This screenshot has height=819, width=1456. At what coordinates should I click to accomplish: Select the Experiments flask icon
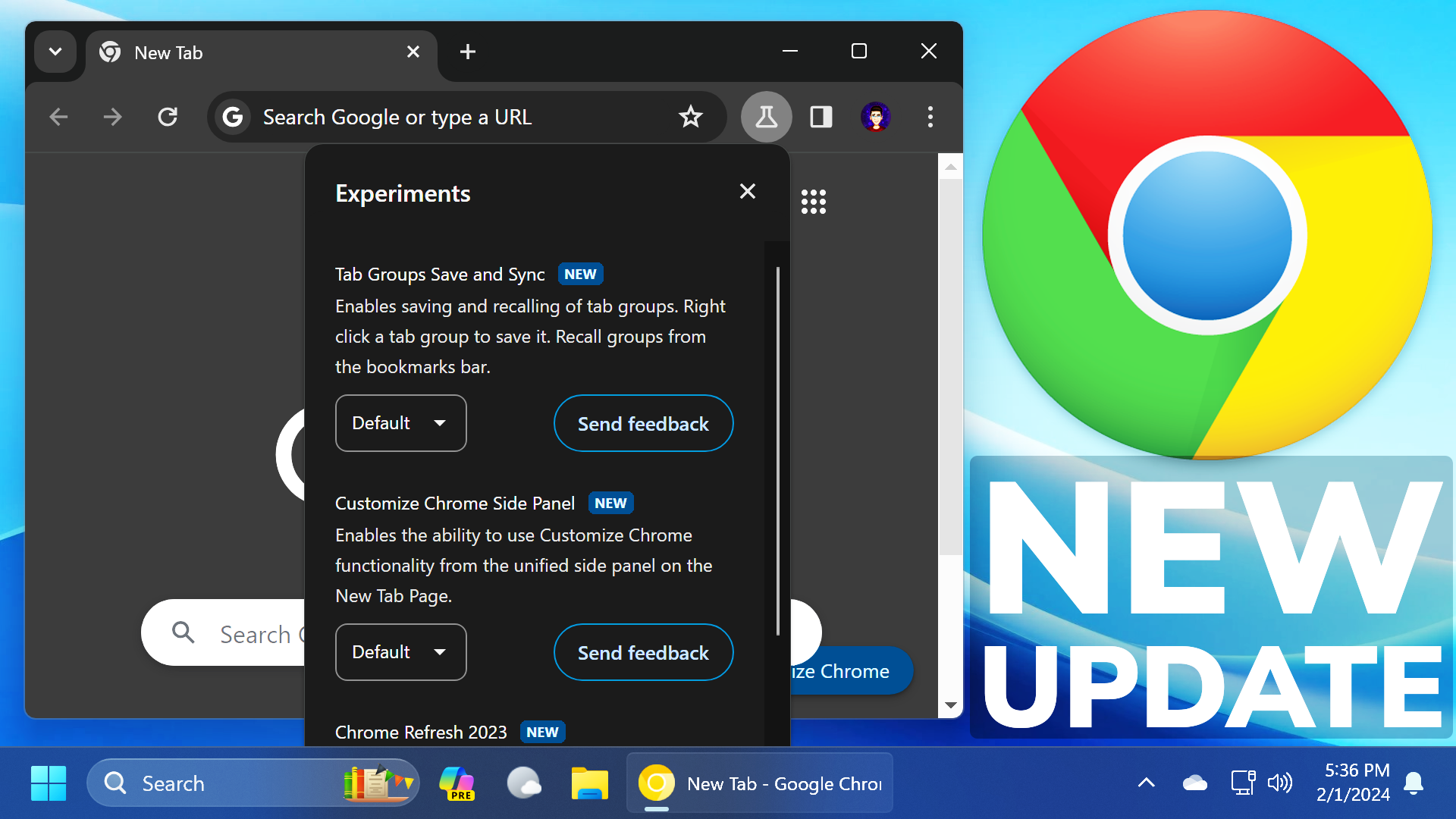click(x=766, y=117)
